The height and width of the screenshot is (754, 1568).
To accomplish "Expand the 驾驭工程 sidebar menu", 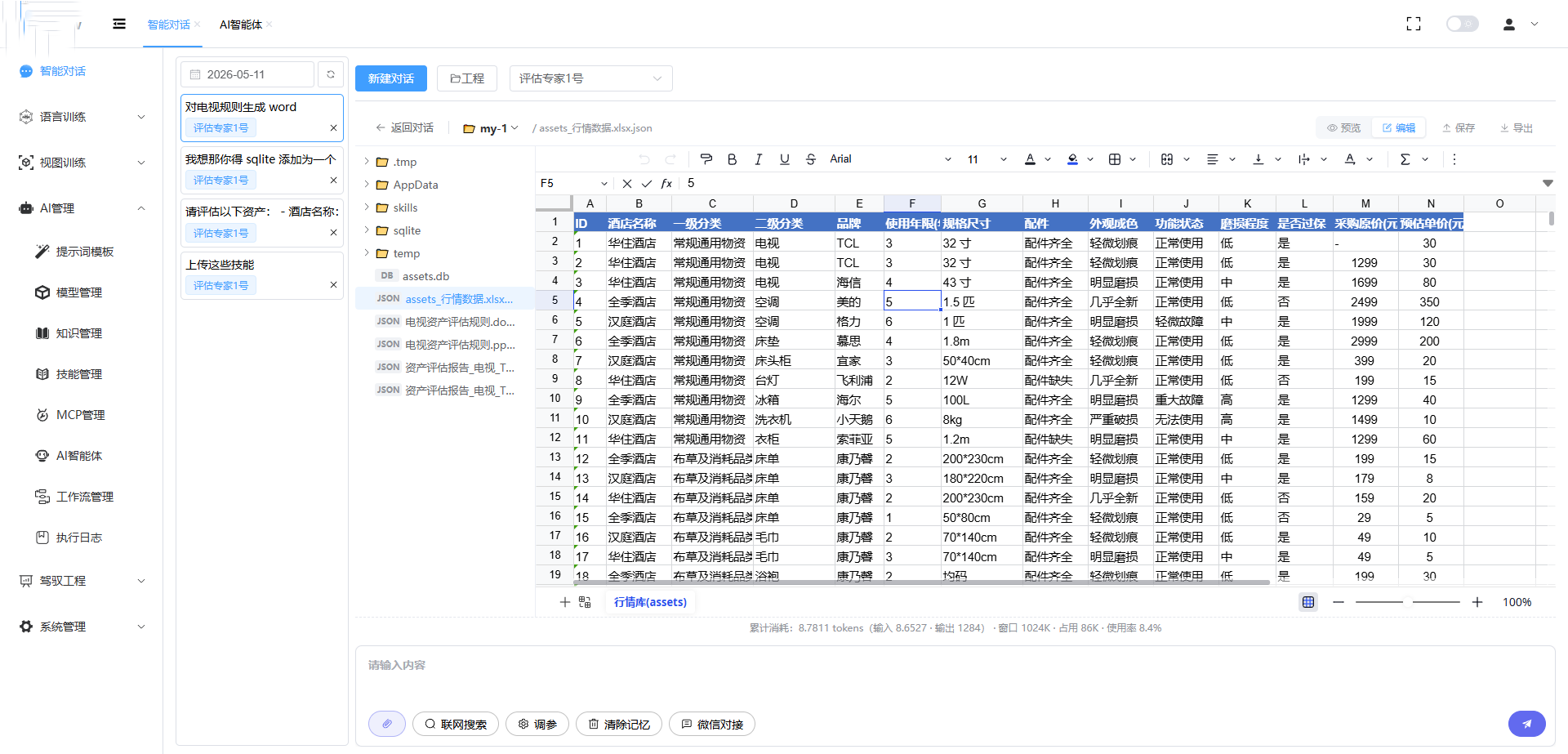I will click(x=82, y=581).
